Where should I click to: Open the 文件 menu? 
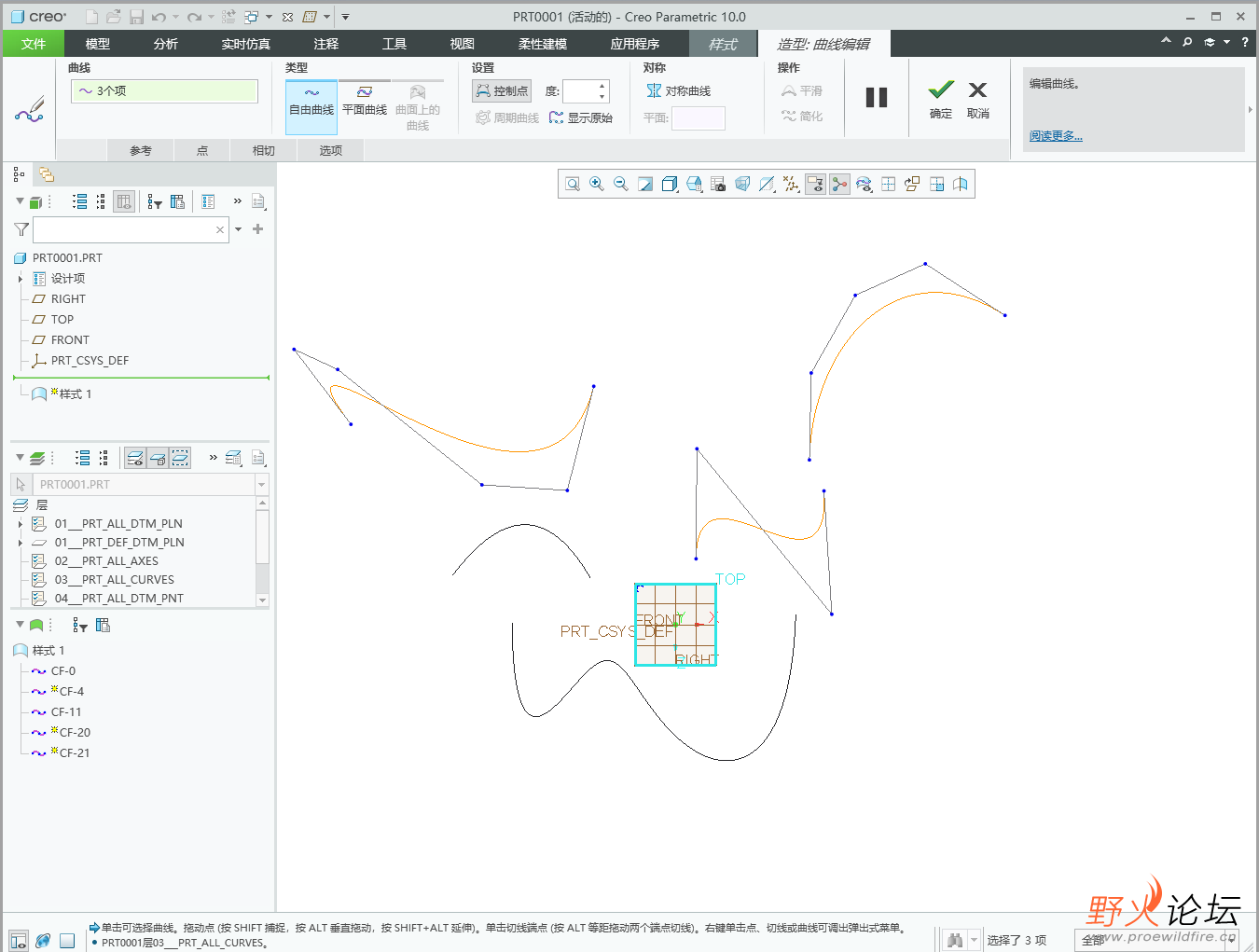tap(34, 44)
